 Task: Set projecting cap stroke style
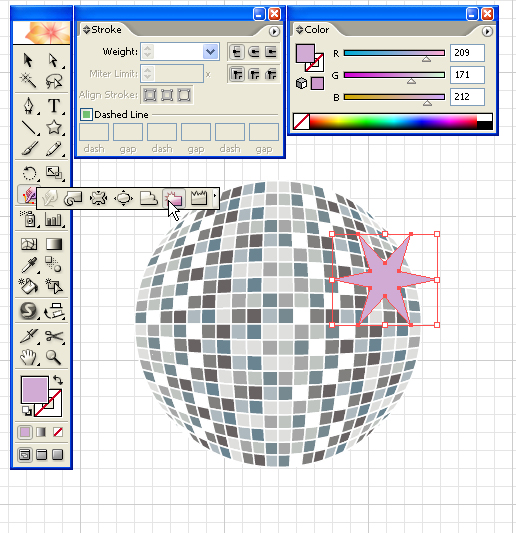click(x=271, y=52)
